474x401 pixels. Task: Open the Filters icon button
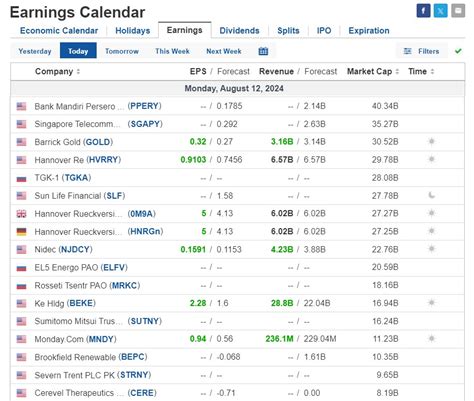click(x=422, y=51)
